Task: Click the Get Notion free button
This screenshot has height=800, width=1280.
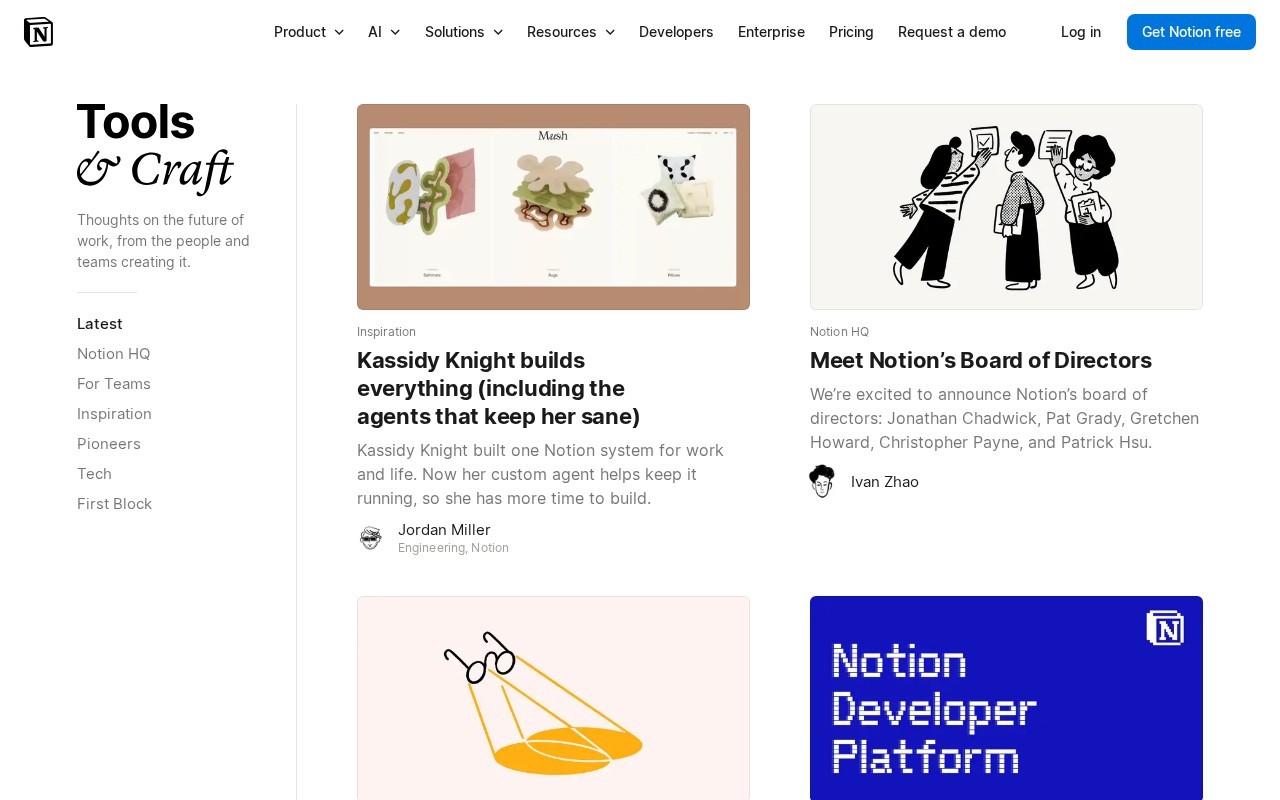Action: pyautogui.click(x=1191, y=32)
